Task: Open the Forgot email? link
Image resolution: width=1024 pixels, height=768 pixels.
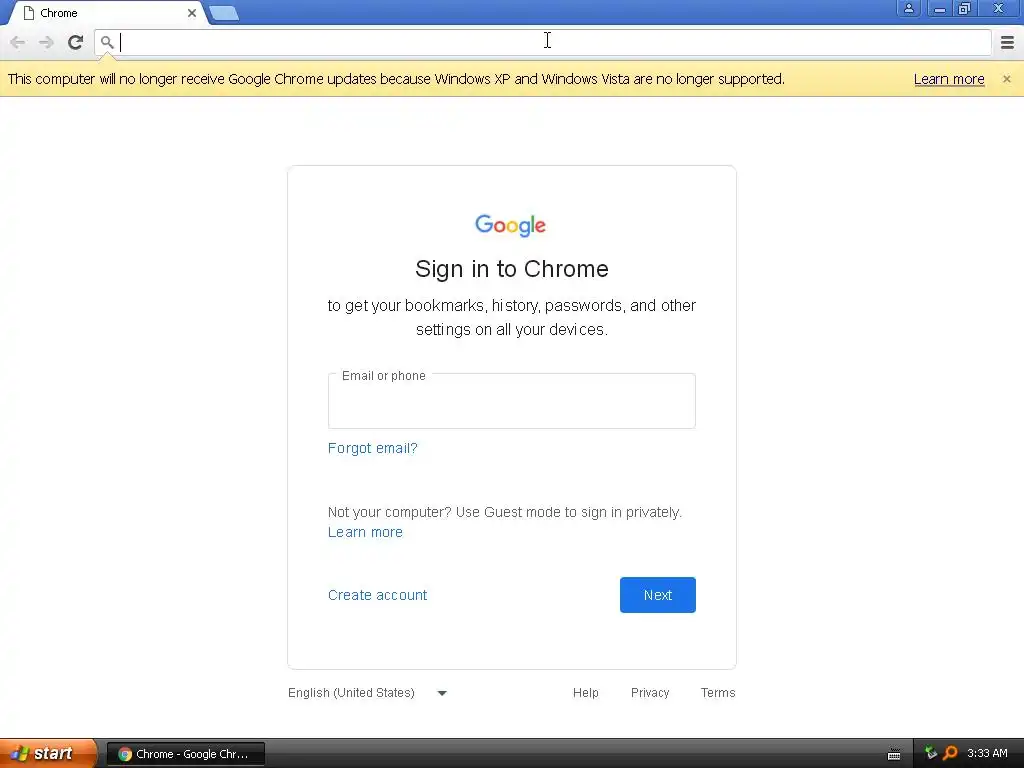Action: (372, 448)
